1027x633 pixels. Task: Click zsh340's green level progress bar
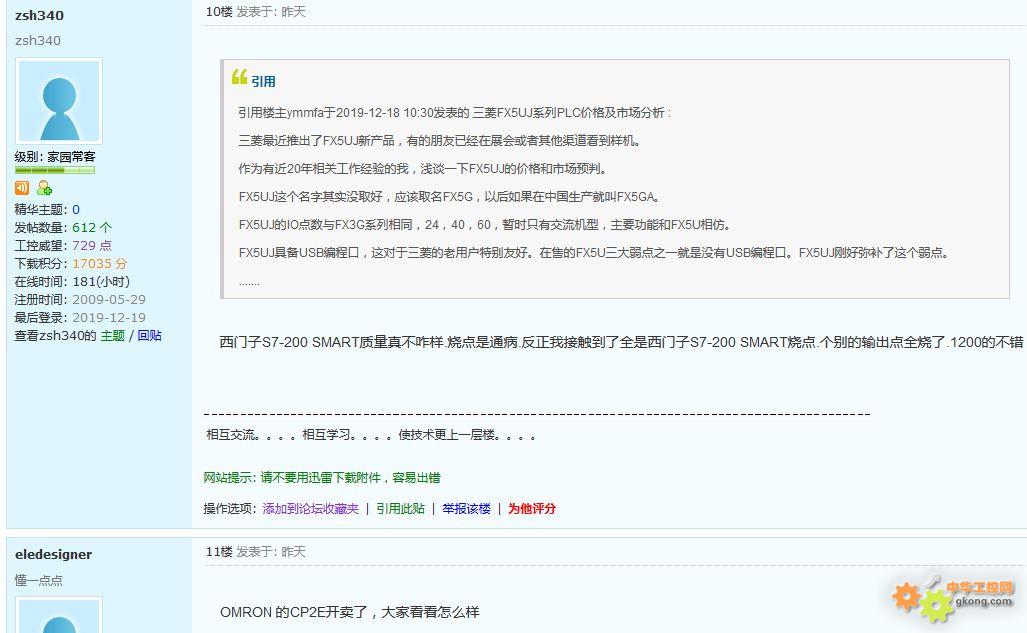pos(55,170)
